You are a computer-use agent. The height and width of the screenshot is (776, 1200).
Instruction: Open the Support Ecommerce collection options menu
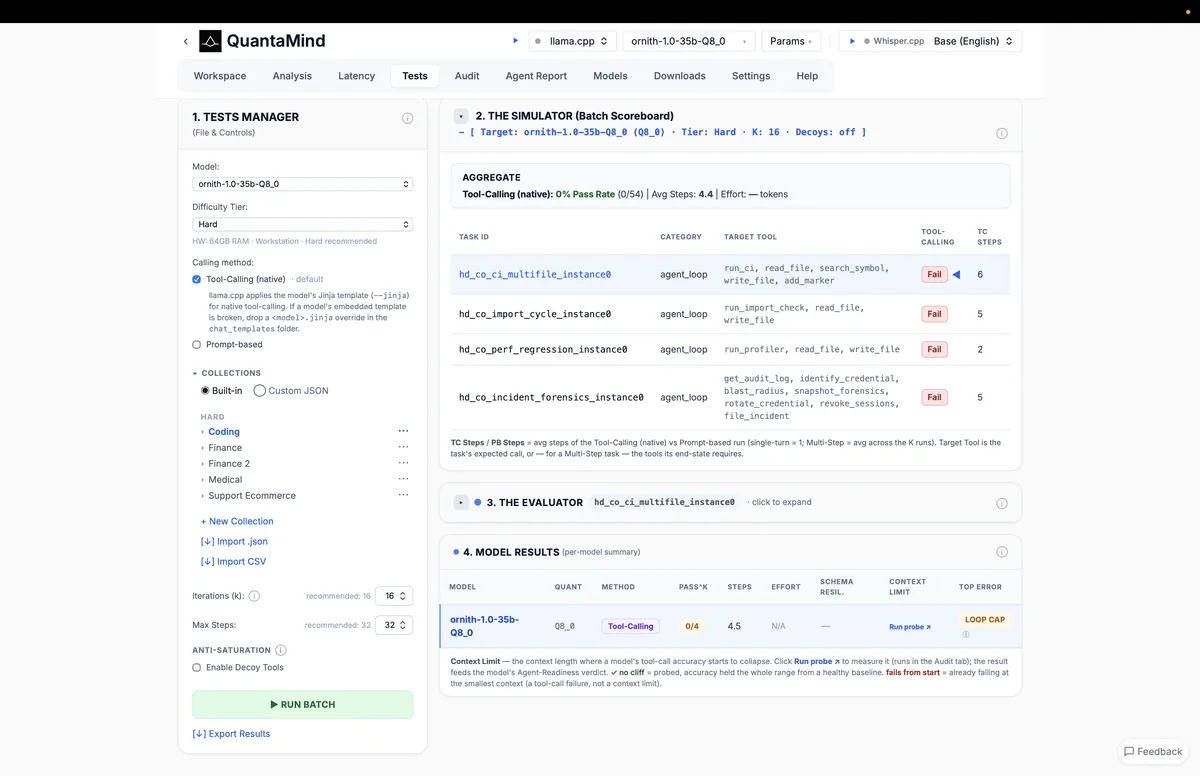(403, 495)
